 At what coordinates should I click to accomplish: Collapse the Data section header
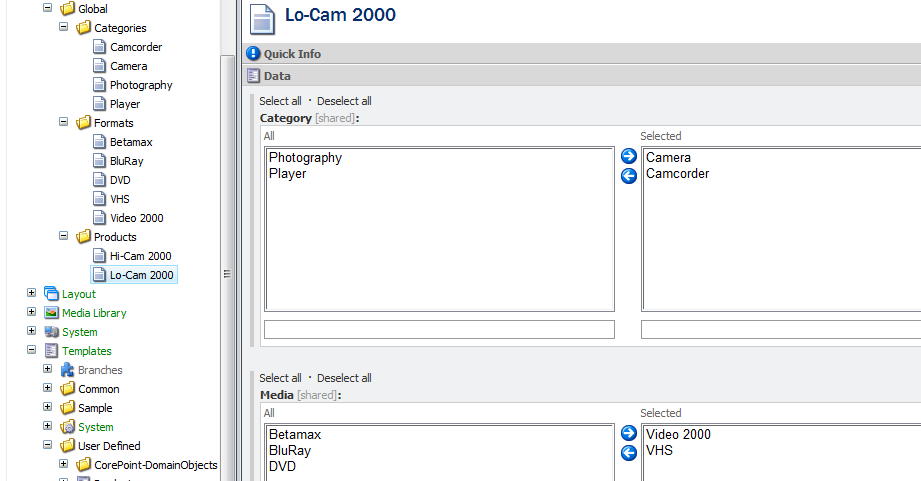click(277, 76)
